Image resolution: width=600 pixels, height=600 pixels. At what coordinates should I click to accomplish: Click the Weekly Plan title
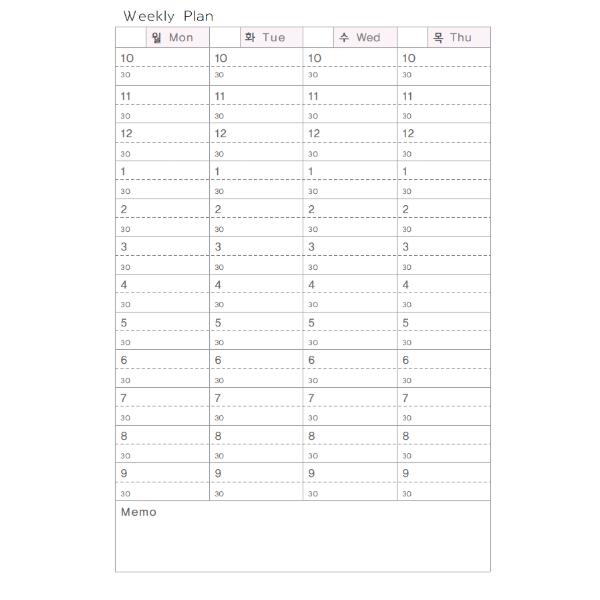click(x=168, y=16)
